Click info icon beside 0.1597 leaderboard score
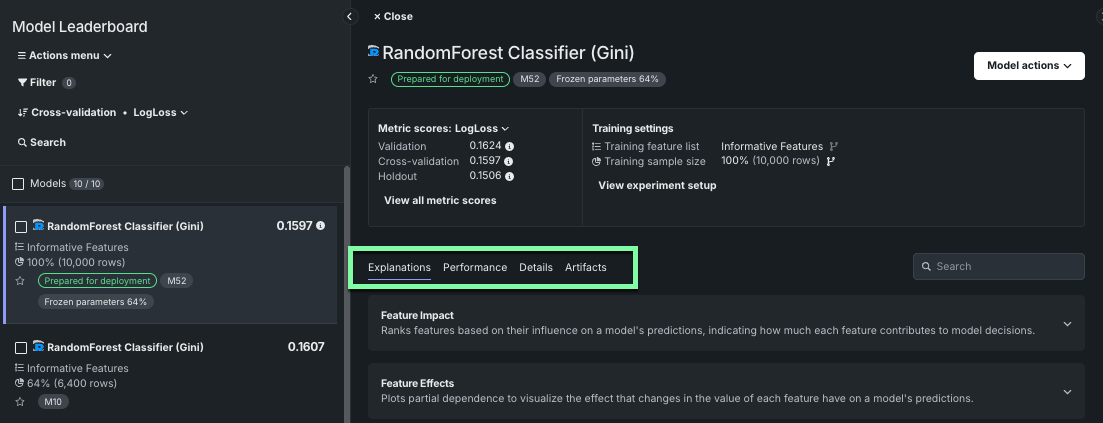The height and width of the screenshot is (423, 1103). [320, 226]
